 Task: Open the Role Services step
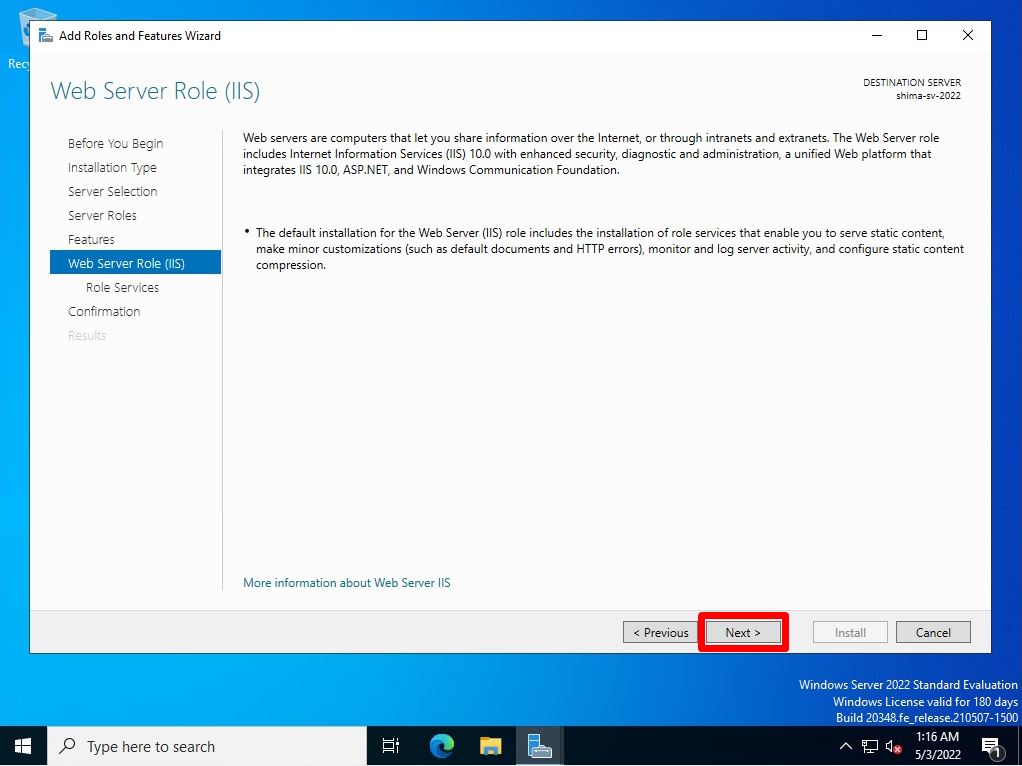[x=123, y=287]
